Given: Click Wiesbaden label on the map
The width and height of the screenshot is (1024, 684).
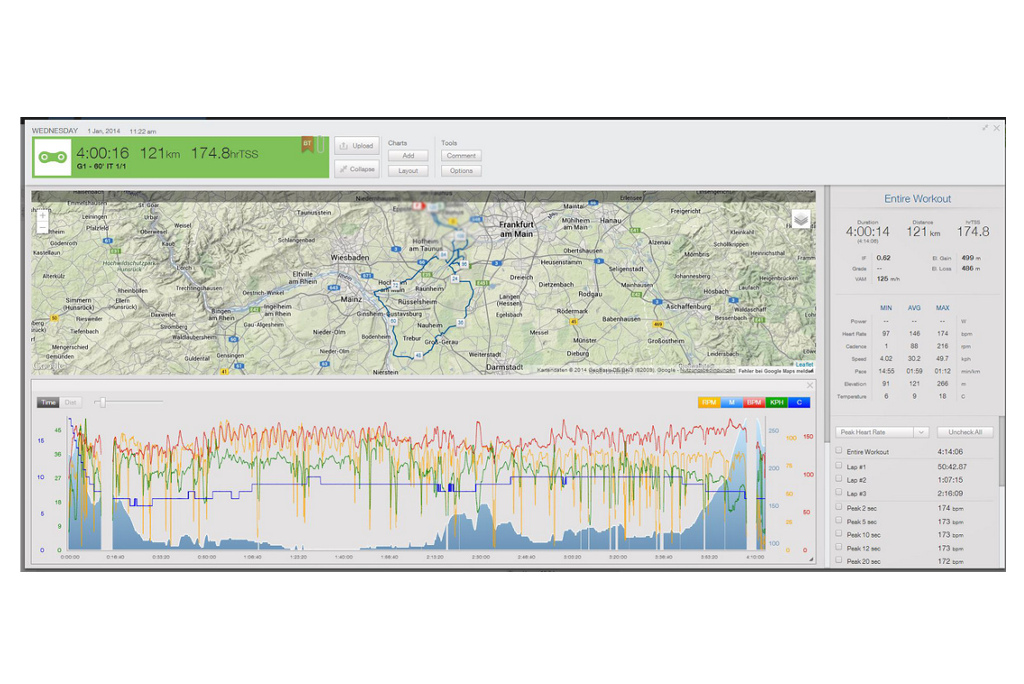Looking at the screenshot, I should 349,257.
